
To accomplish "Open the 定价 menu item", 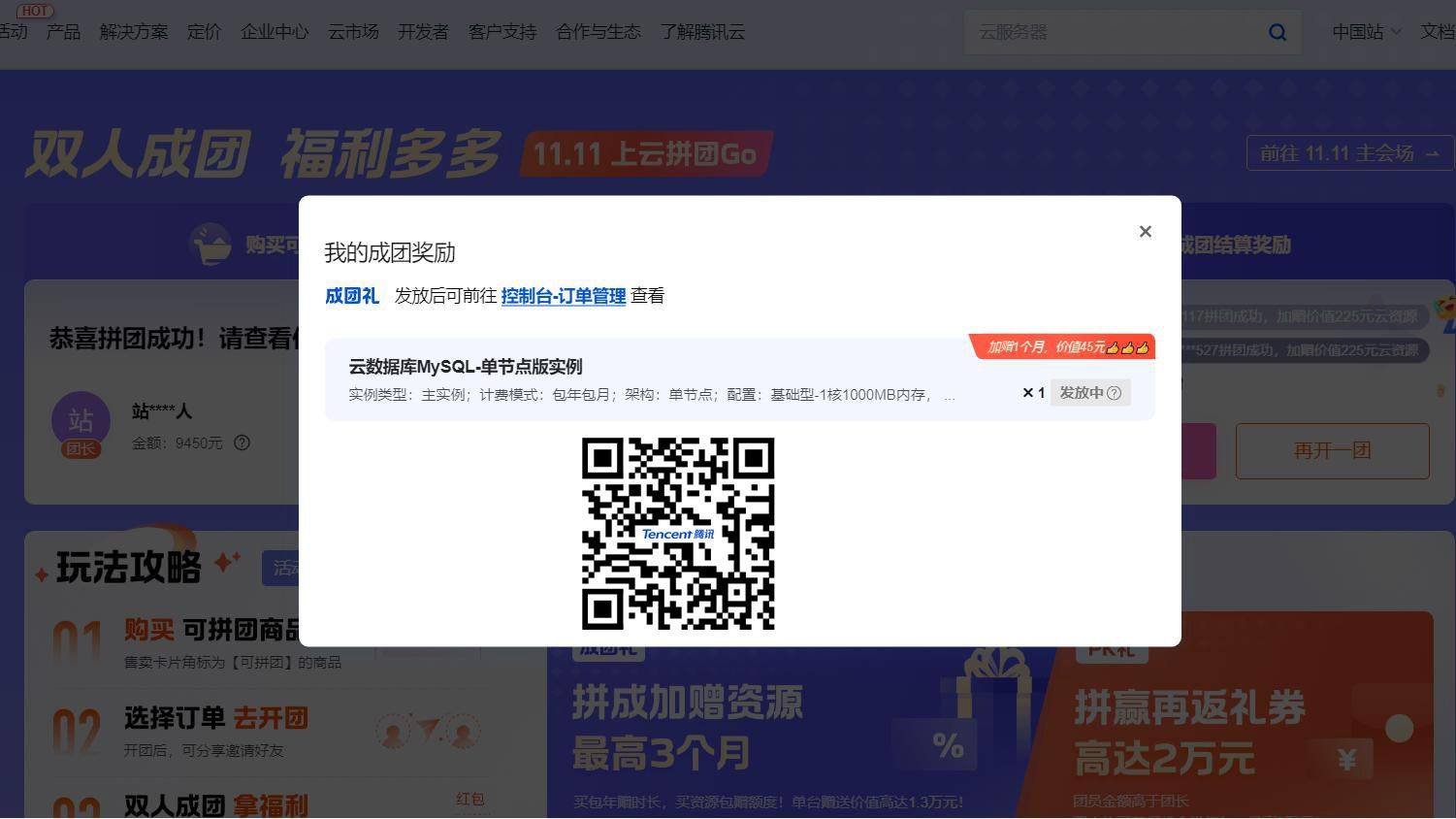I will click(204, 32).
